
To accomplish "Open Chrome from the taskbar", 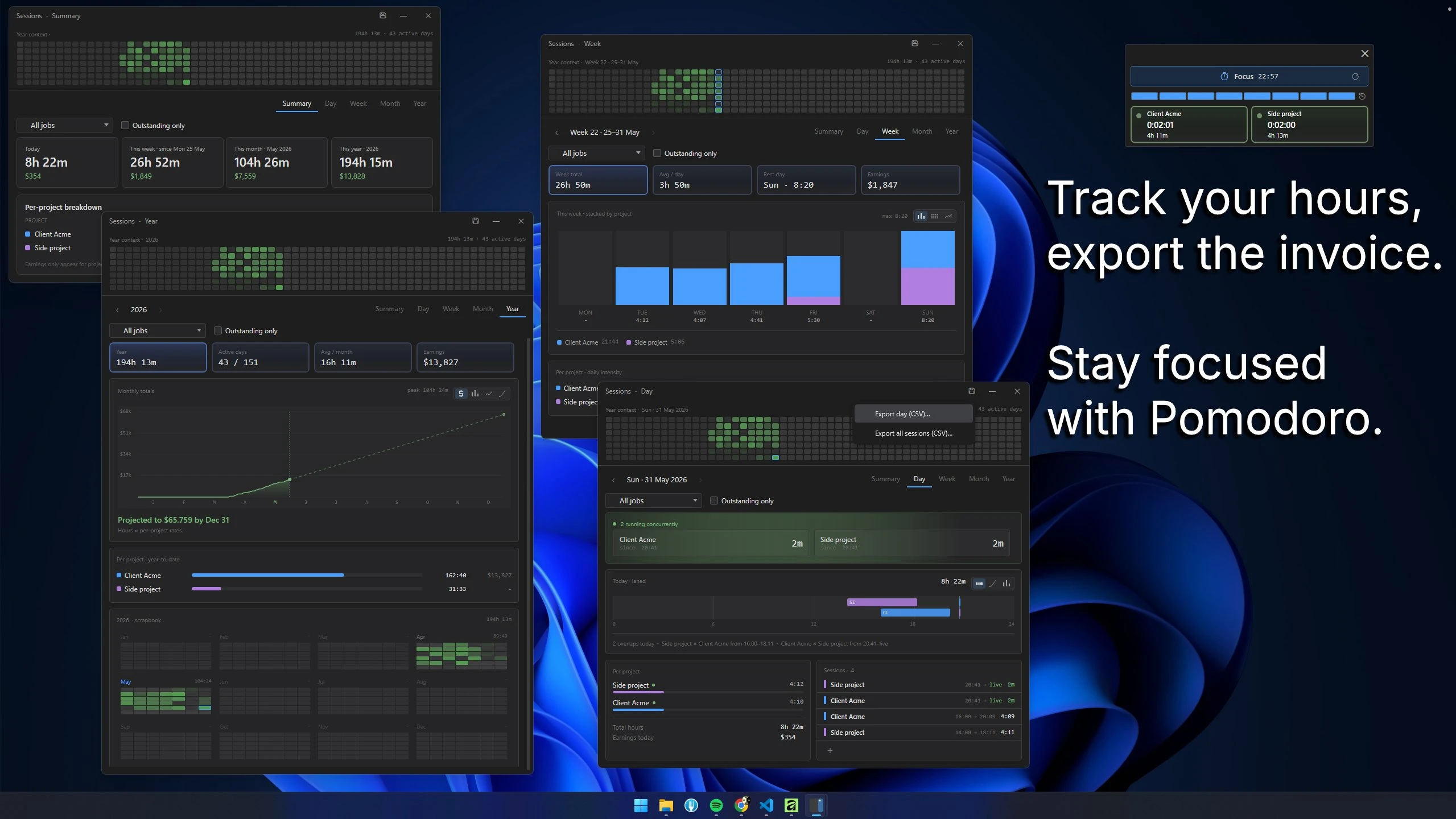I will pos(741,805).
